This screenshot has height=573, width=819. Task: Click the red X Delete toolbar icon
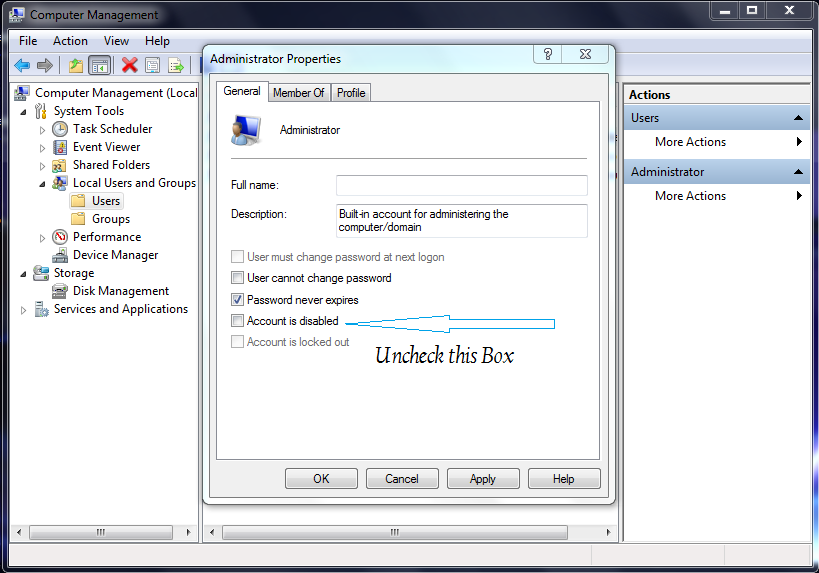pyautogui.click(x=130, y=65)
